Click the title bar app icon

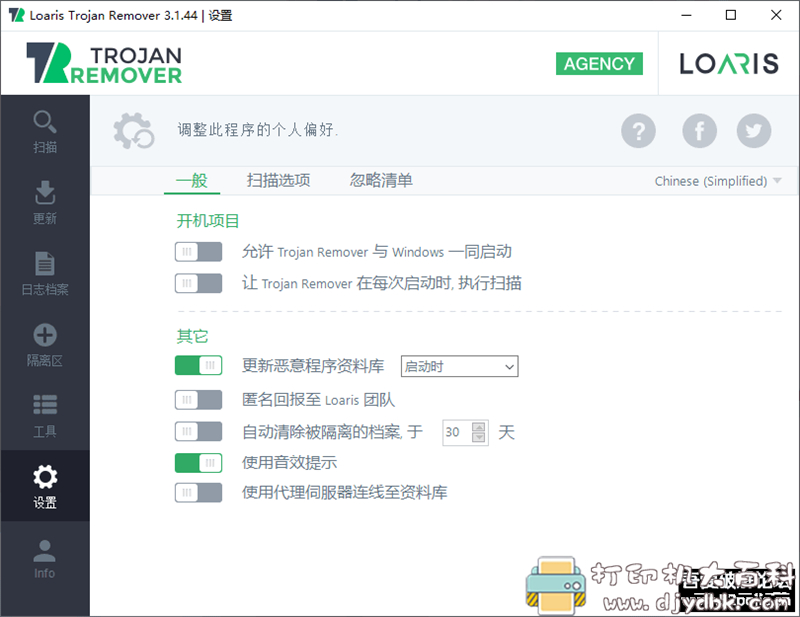(17, 15)
